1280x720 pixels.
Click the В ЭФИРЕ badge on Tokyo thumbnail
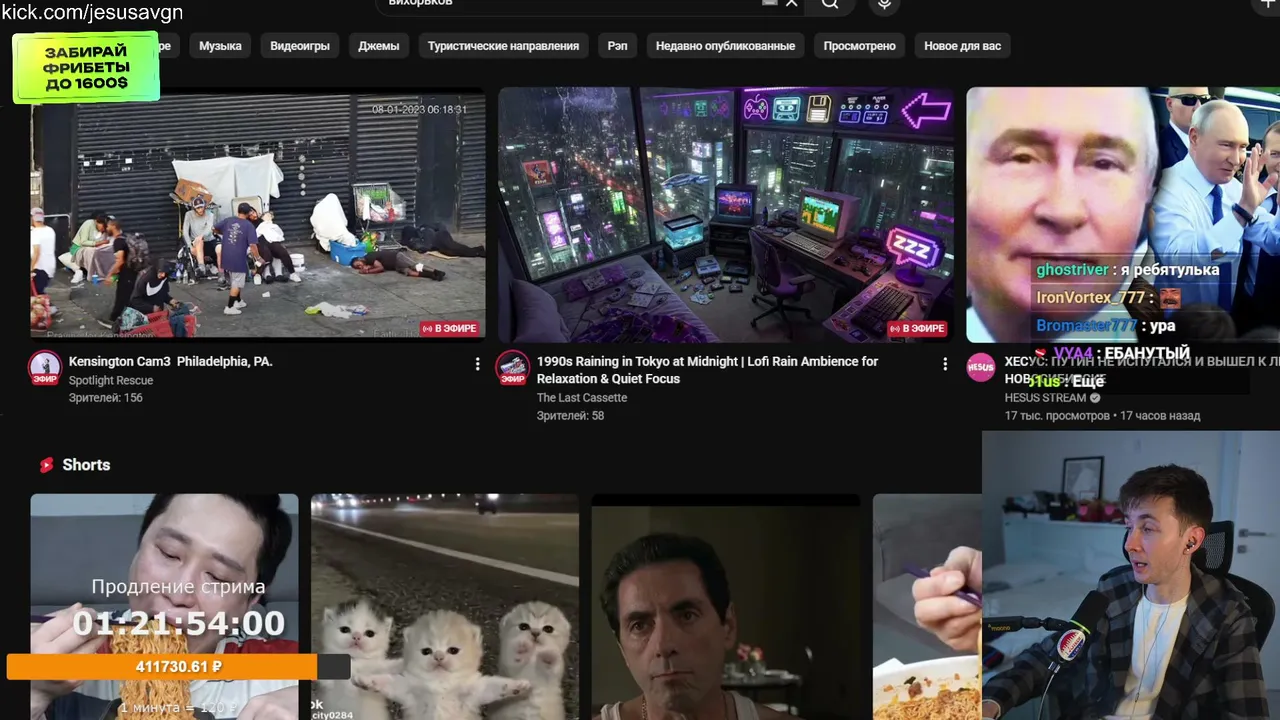918,328
